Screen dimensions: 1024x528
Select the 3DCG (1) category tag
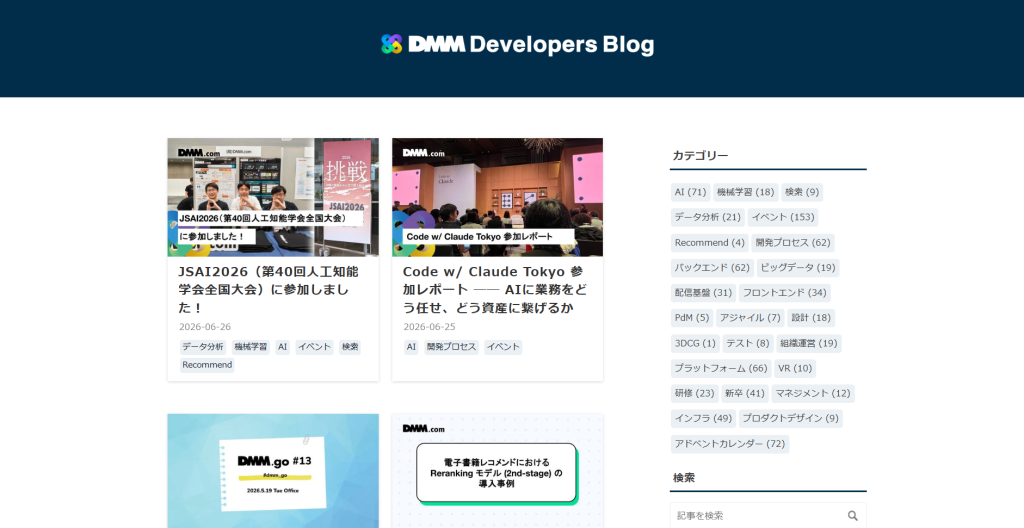click(x=695, y=343)
